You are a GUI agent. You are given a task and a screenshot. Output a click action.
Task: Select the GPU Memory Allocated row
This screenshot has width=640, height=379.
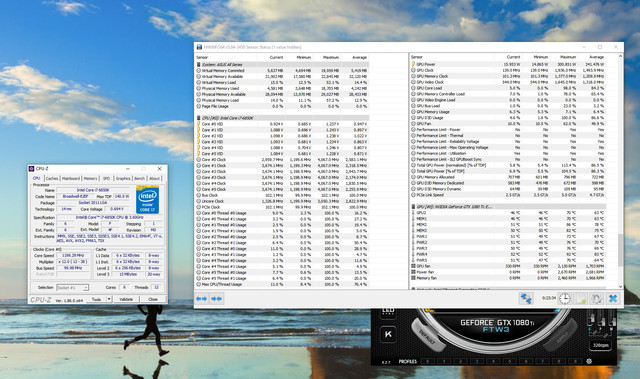coord(508,177)
